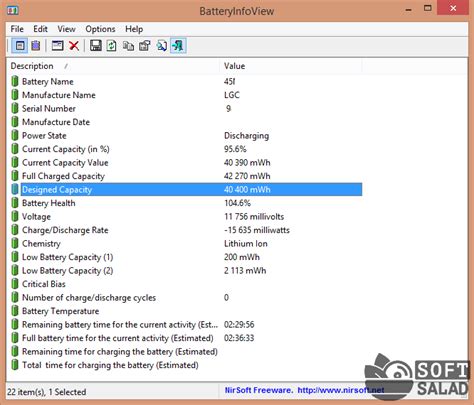Click battery icon beside Chemistry
474x405 pixels.
click(15, 243)
